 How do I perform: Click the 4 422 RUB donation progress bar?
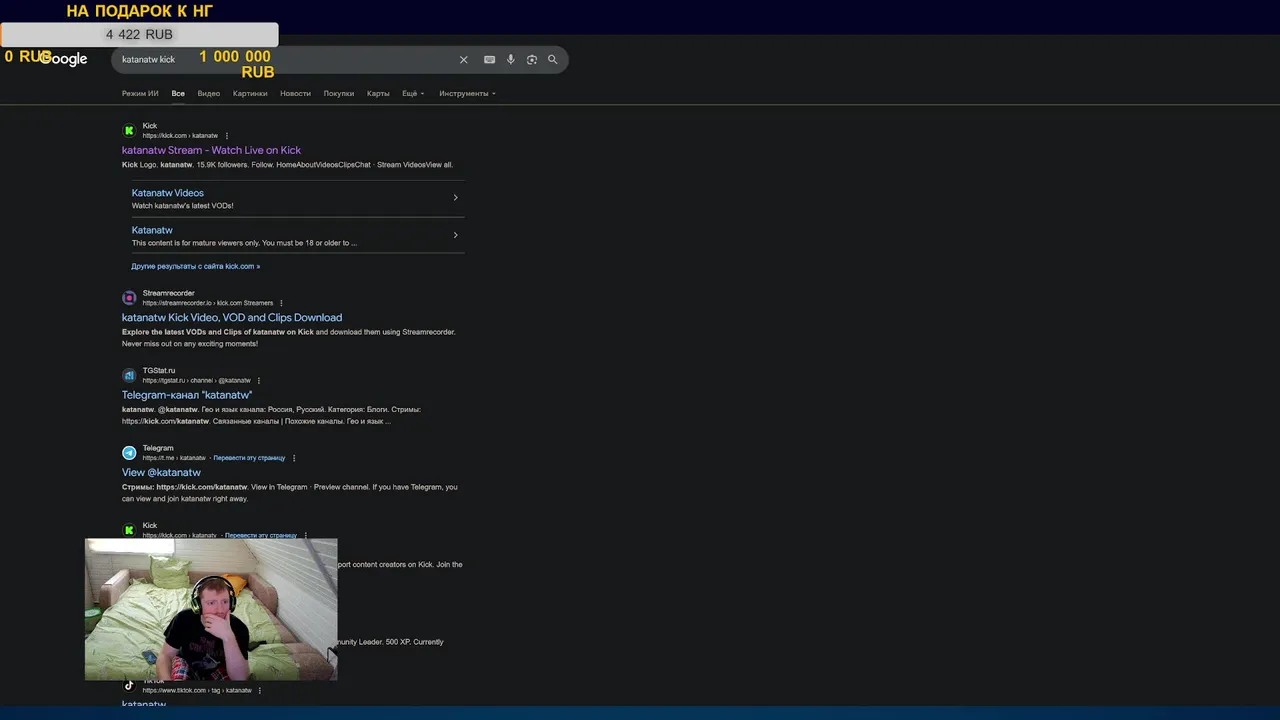139,35
